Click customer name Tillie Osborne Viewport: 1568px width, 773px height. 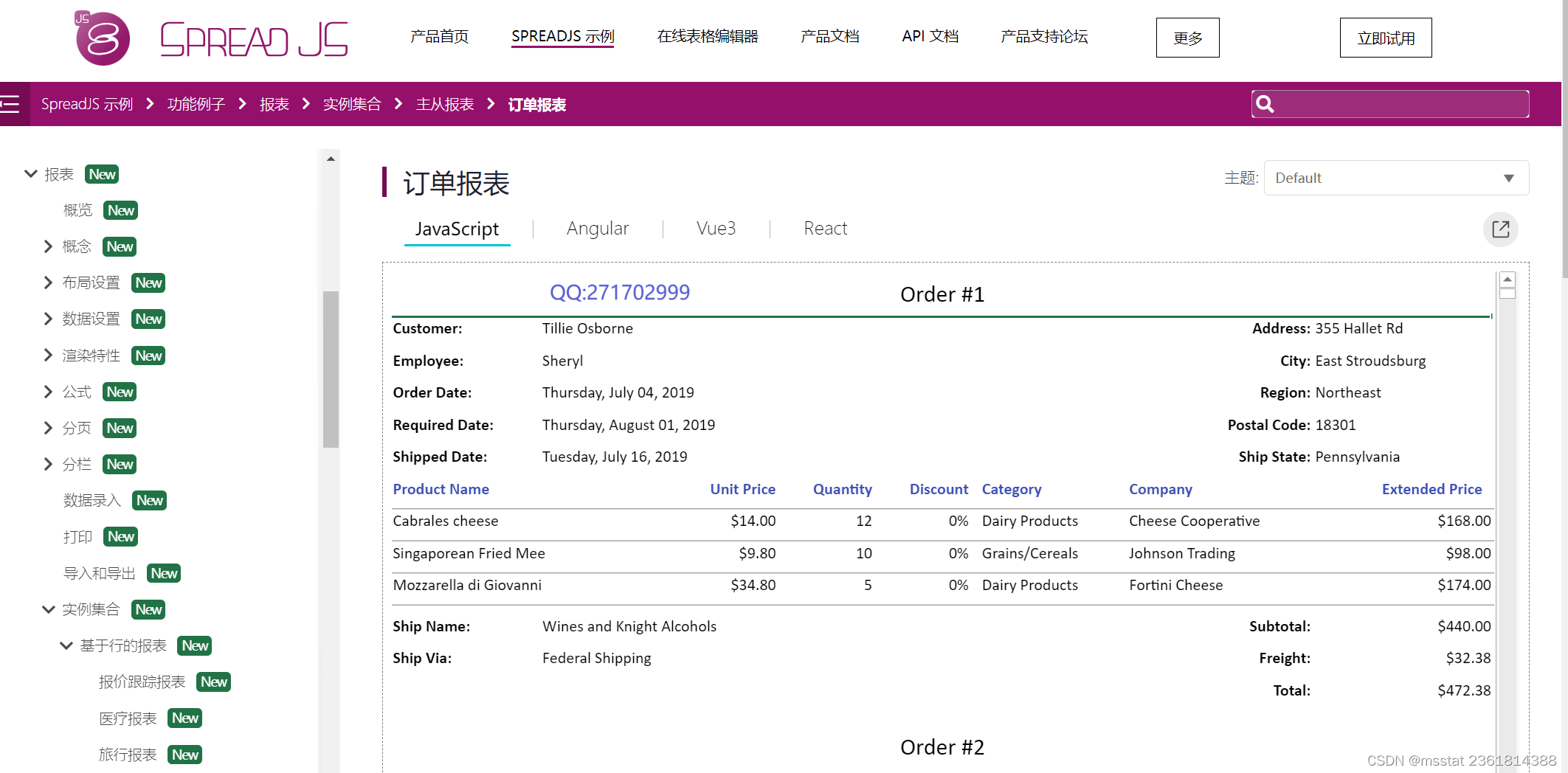pos(587,328)
